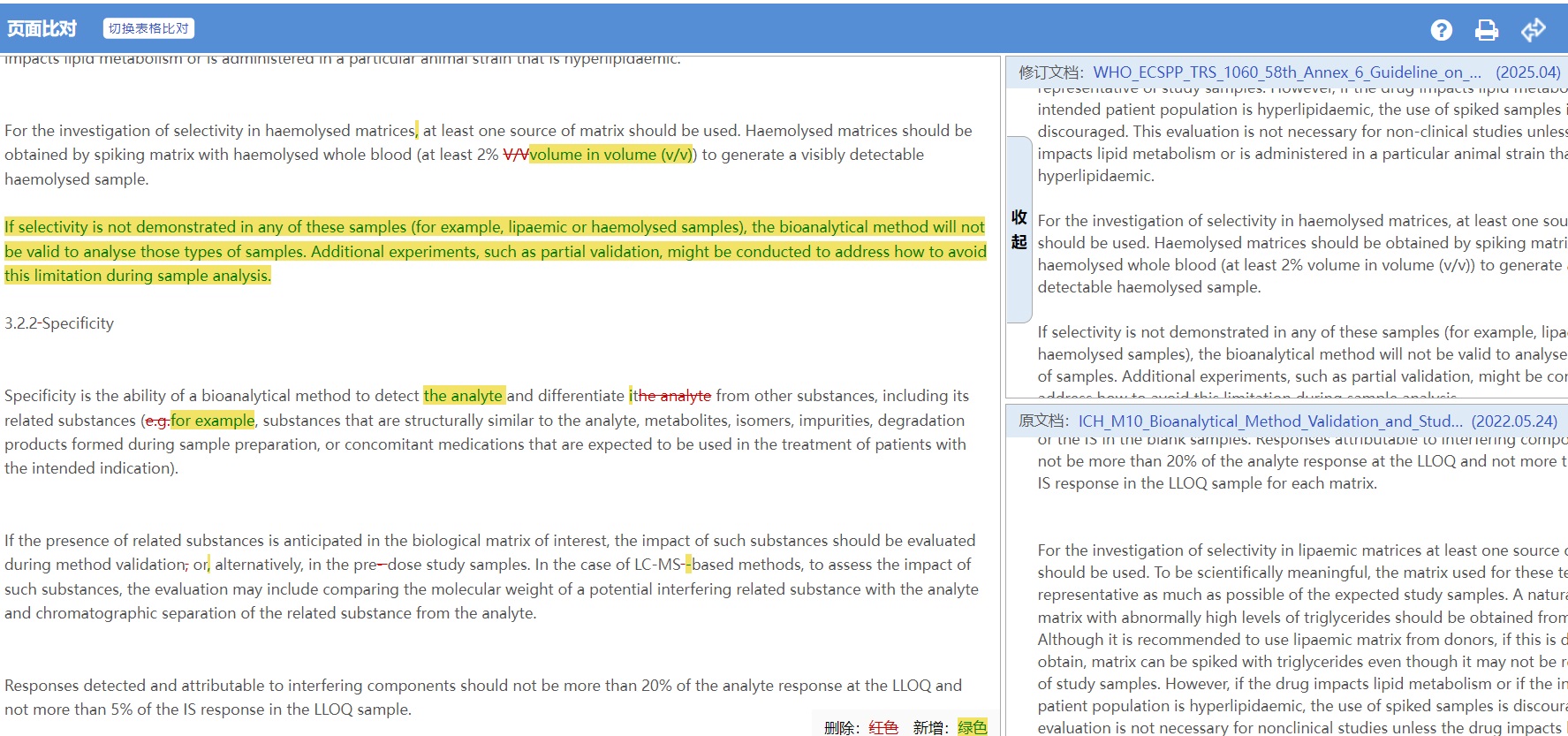Click the highlighted 'for example' insertion
The image size is (1568, 736).
[212, 421]
